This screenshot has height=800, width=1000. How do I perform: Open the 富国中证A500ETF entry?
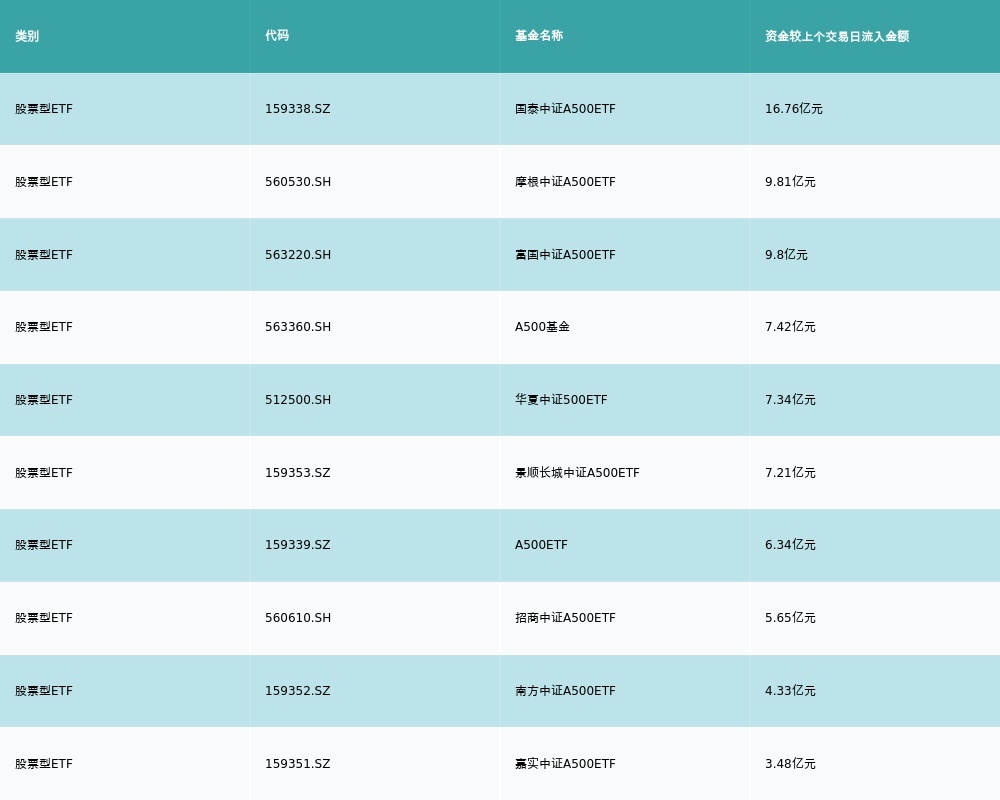pyautogui.click(x=565, y=255)
